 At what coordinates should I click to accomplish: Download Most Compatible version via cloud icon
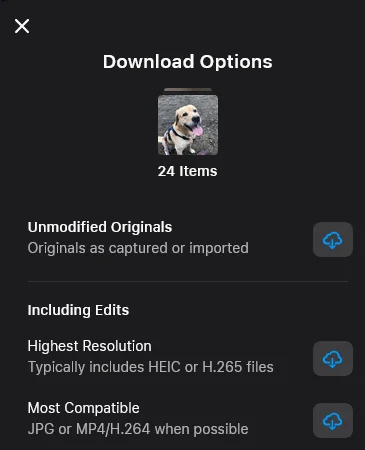[x=333, y=421]
